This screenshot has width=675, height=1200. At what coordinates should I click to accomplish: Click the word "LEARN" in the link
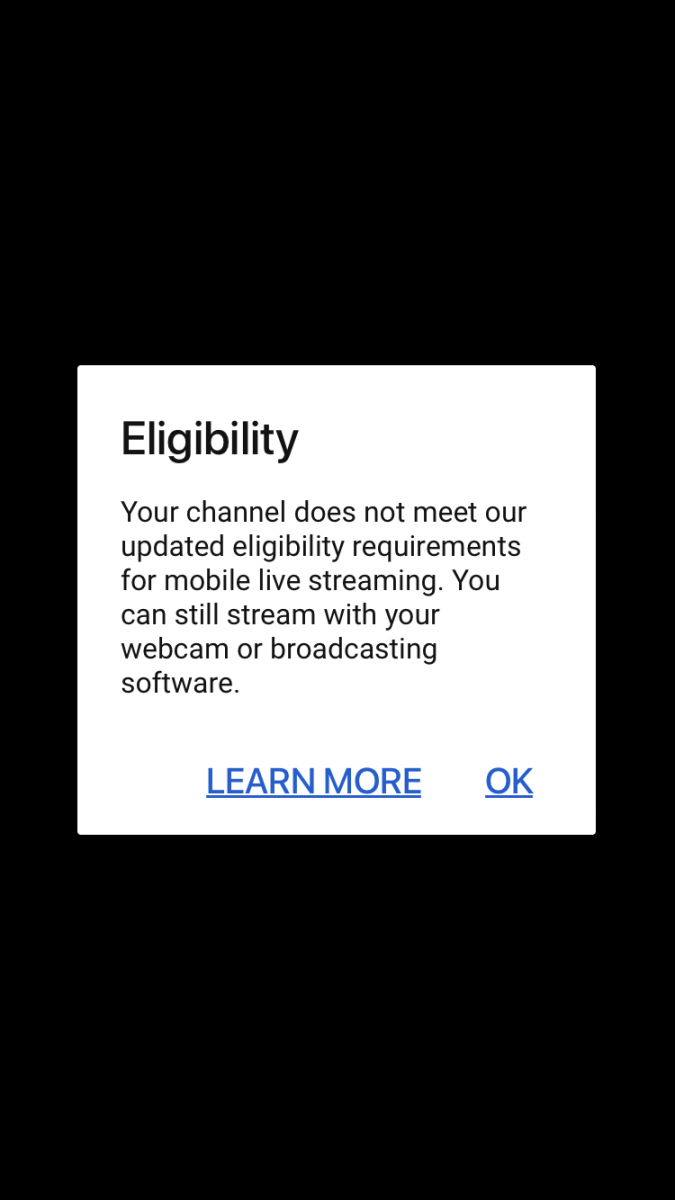(261, 781)
